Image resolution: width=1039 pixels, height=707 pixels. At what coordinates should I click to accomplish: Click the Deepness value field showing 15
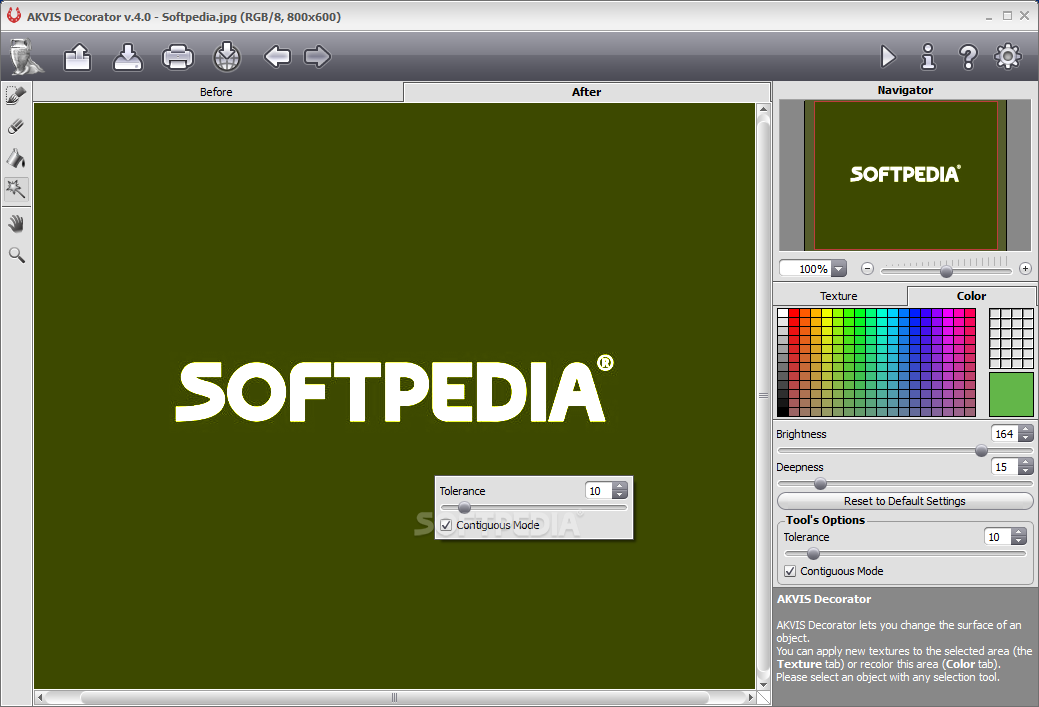tap(1005, 467)
